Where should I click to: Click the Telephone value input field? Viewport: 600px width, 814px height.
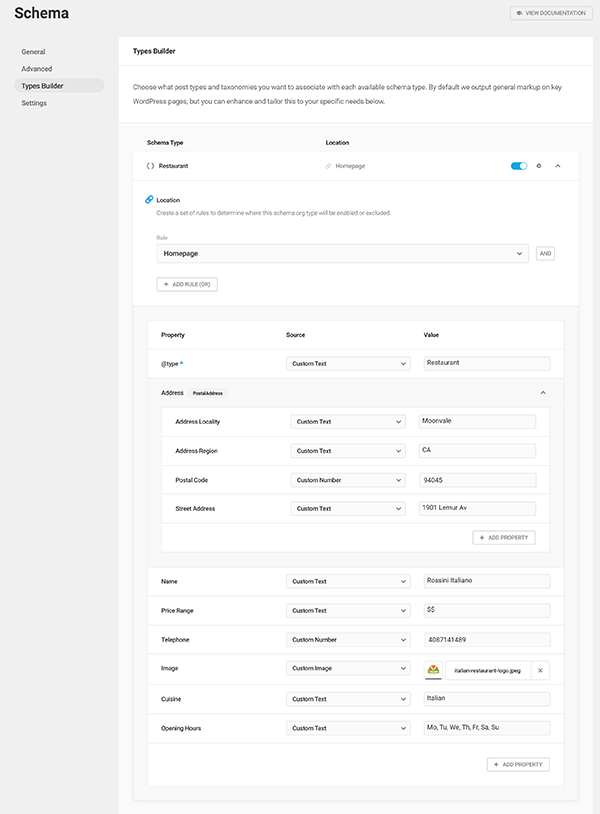tap(486, 640)
